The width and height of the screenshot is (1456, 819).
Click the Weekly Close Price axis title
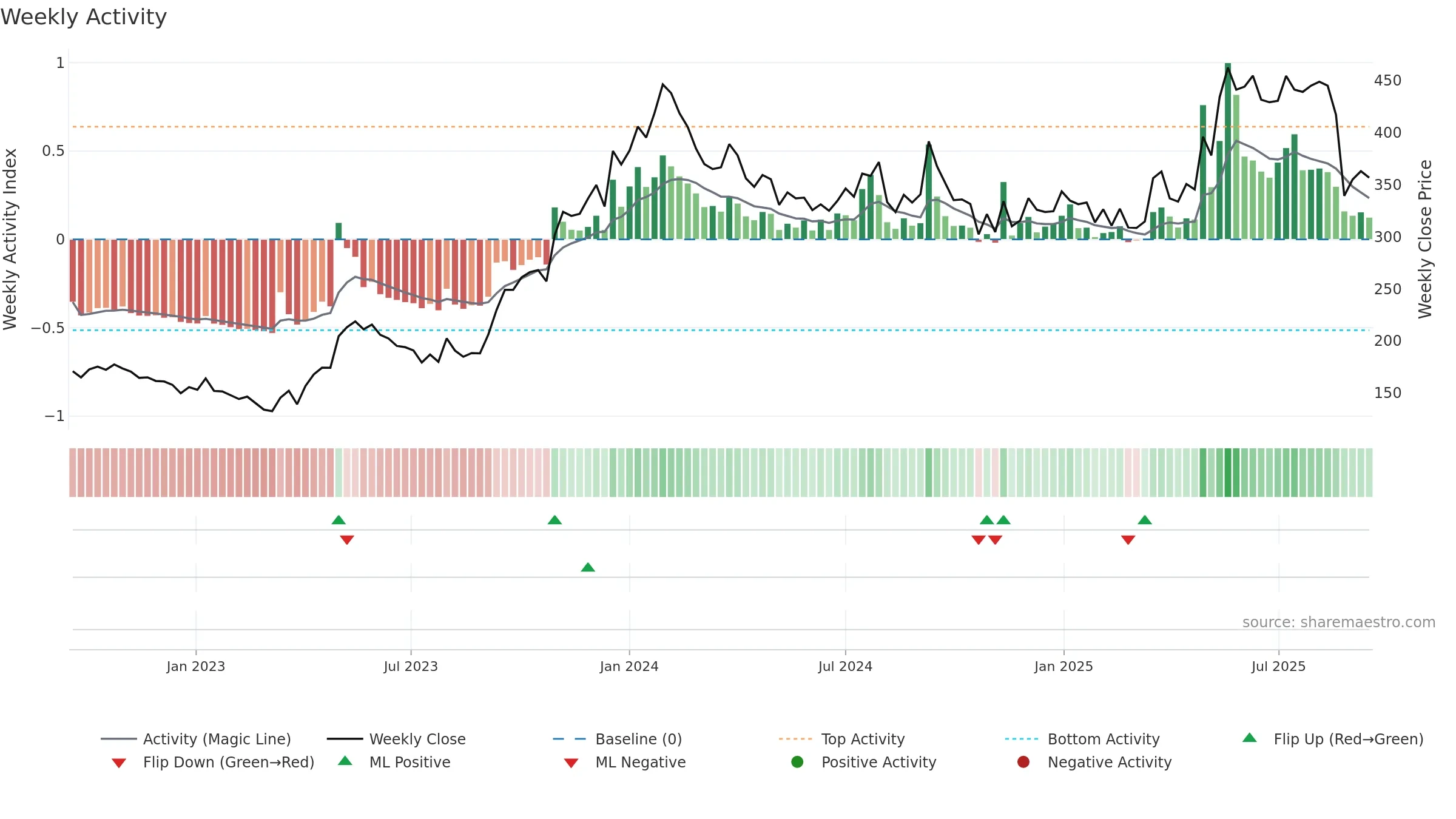pos(1425,239)
